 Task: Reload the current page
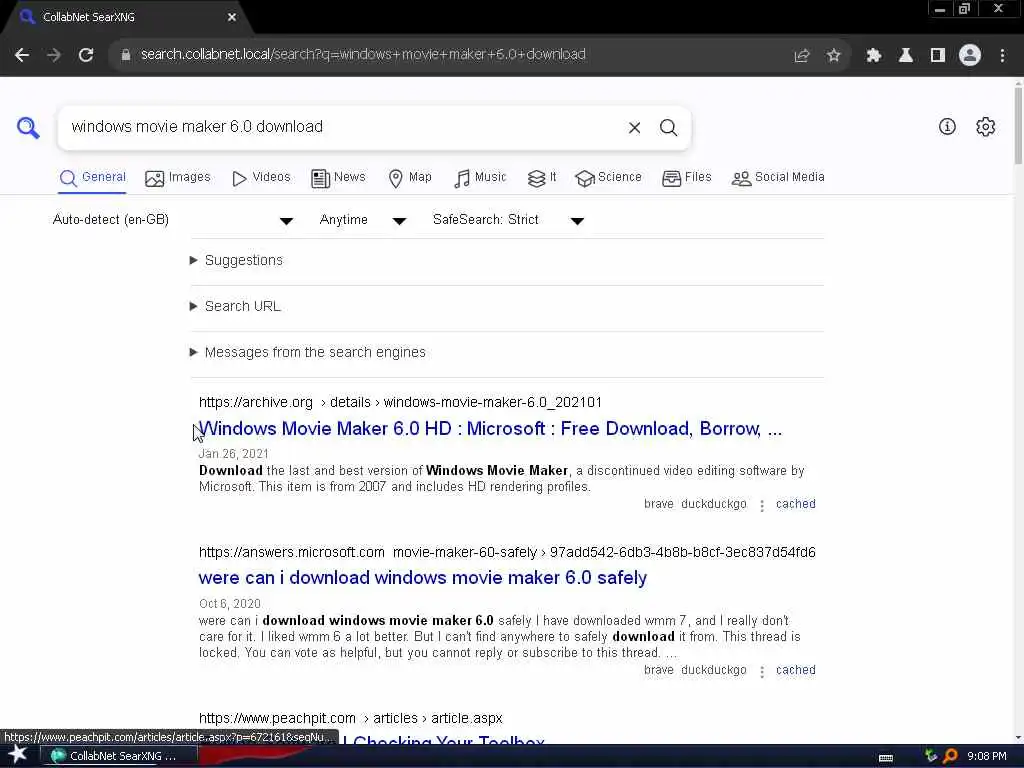coord(86,55)
